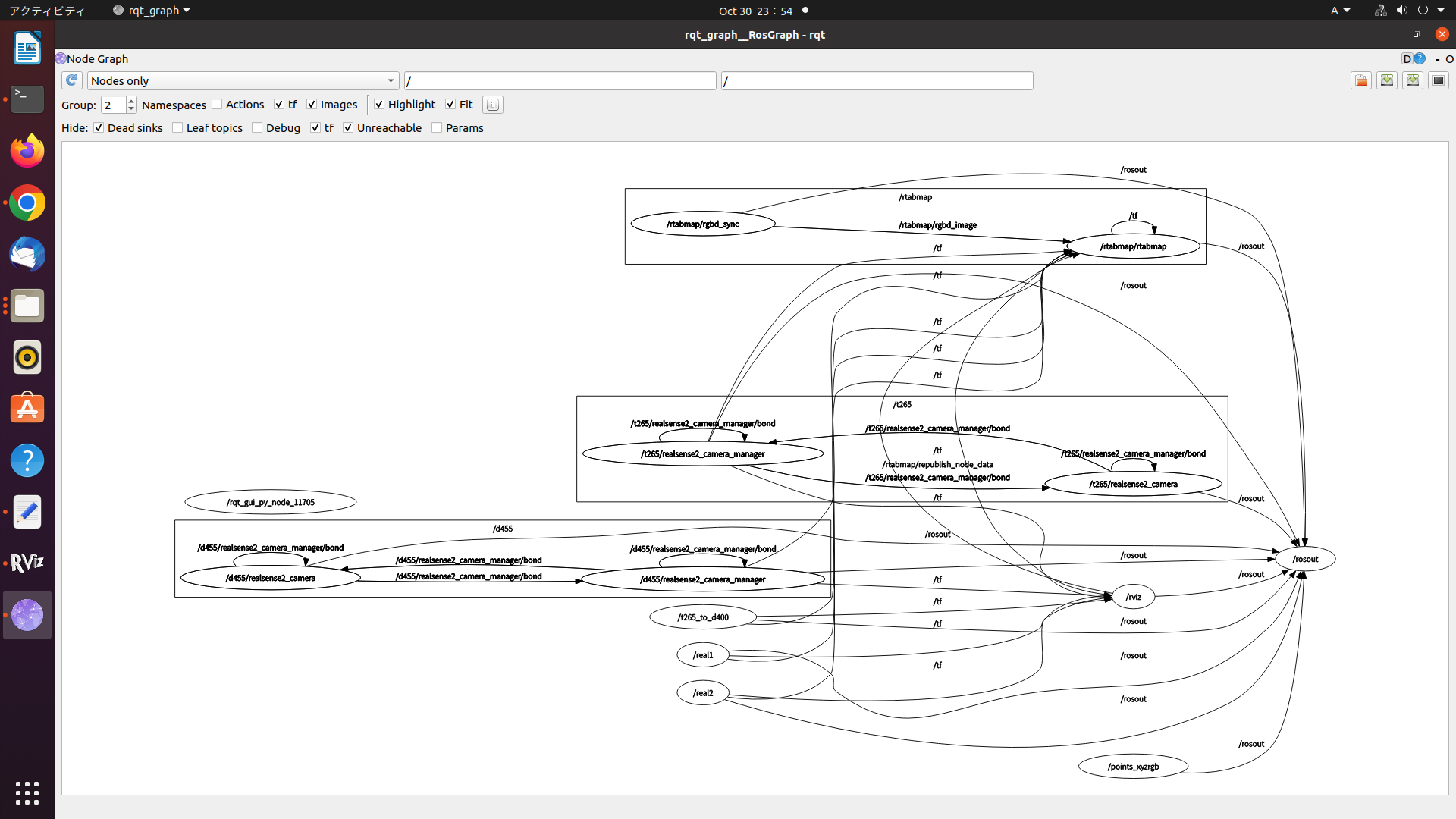The height and width of the screenshot is (819, 1456).
Task: Click the save as image black square icon
Action: click(x=1439, y=80)
